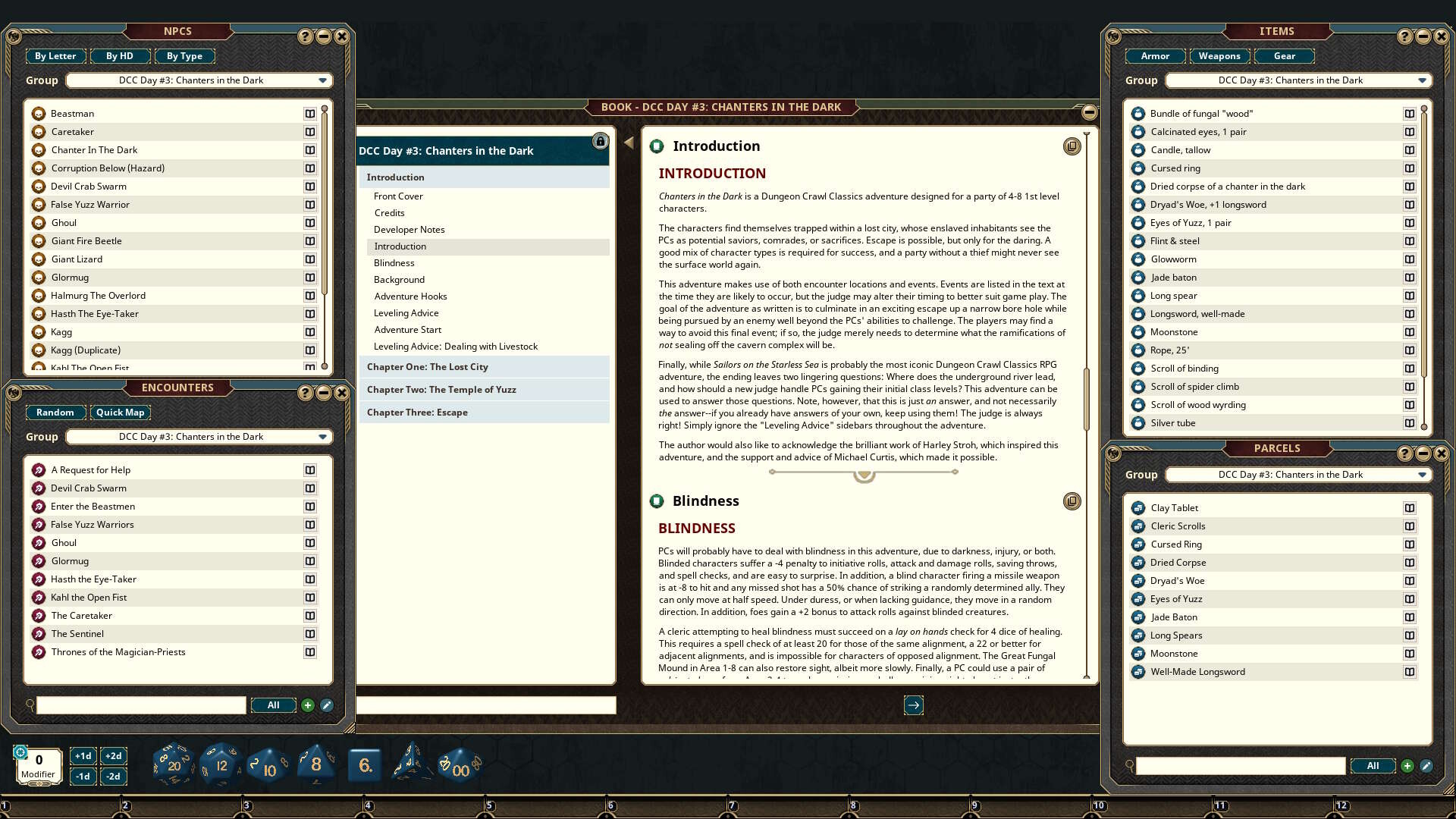Open the Ghoul NPC record window icon
This screenshot has height=819, width=1456.
(310, 223)
